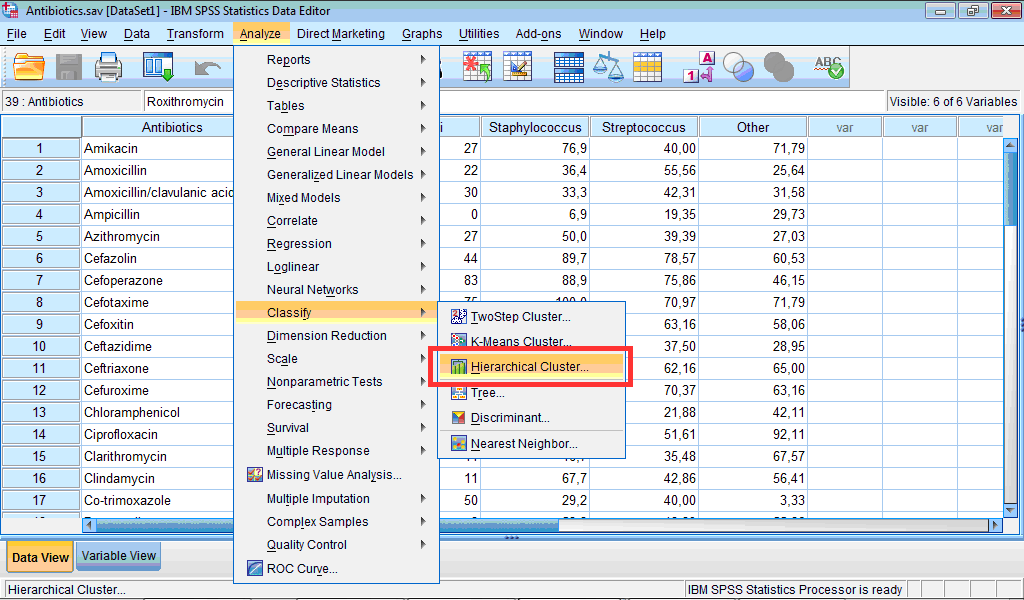Click the Visible: 6 of 6 Variables label
Screen dimensions: 1024x600
(x=953, y=102)
